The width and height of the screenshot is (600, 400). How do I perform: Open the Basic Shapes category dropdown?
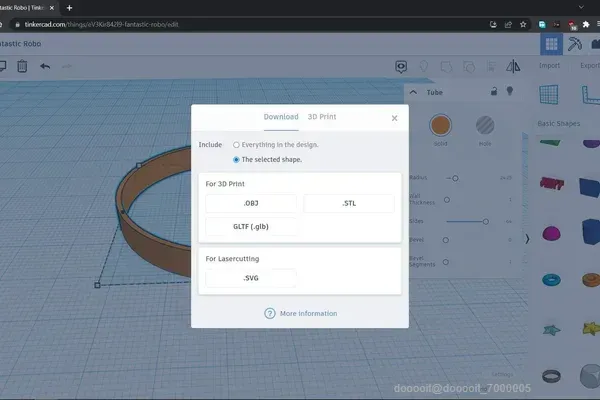click(x=559, y=124)
